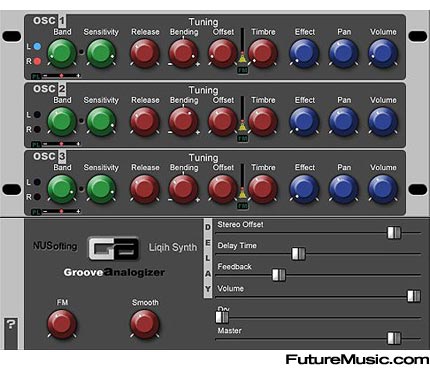The width and height of the screenshot is (430, 375).
Task: Click the OSC 3 FM indicator icon
Action: [242, 206]
